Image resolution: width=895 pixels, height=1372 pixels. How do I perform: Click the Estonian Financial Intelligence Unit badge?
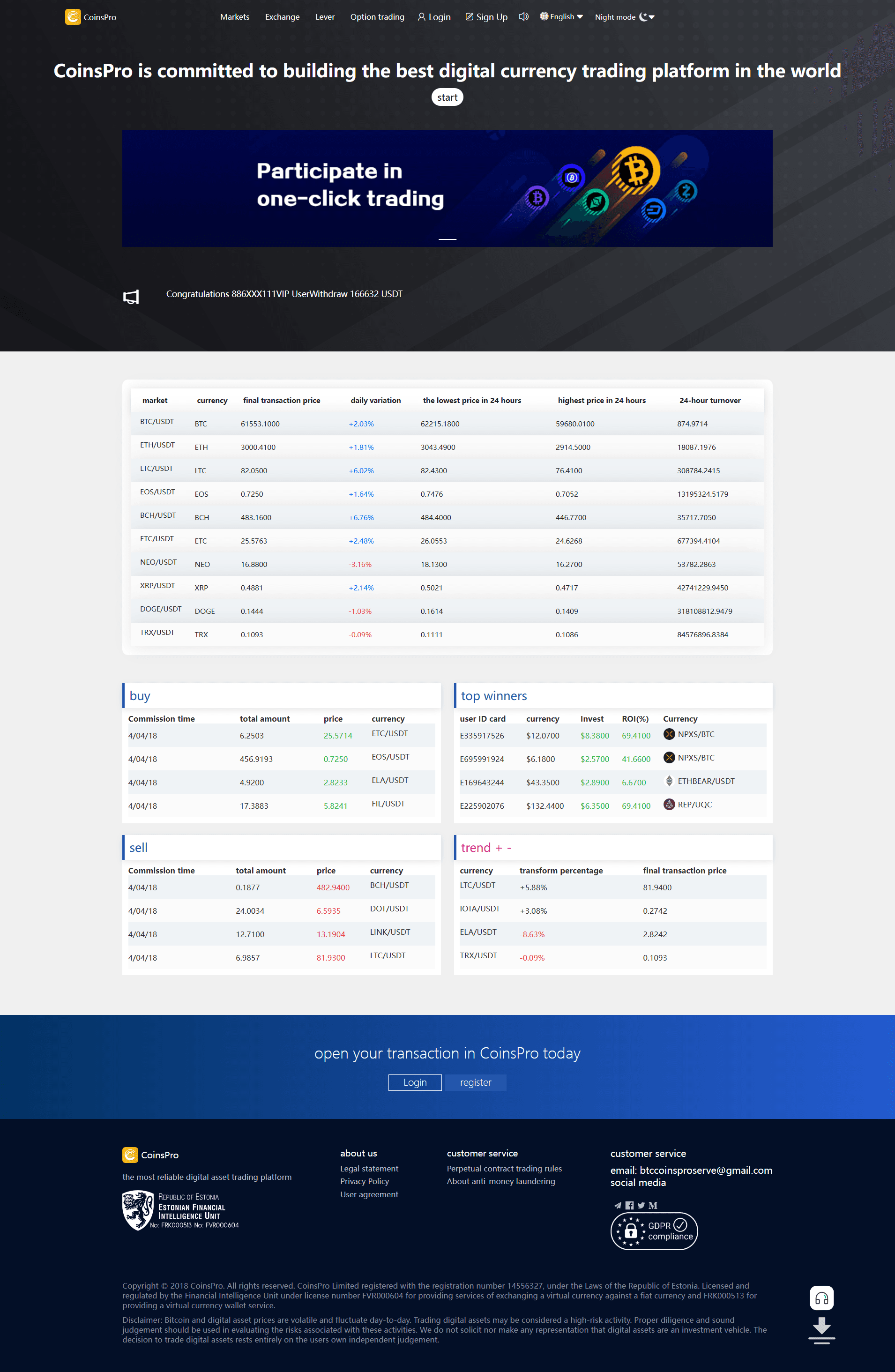point(180,1210)
